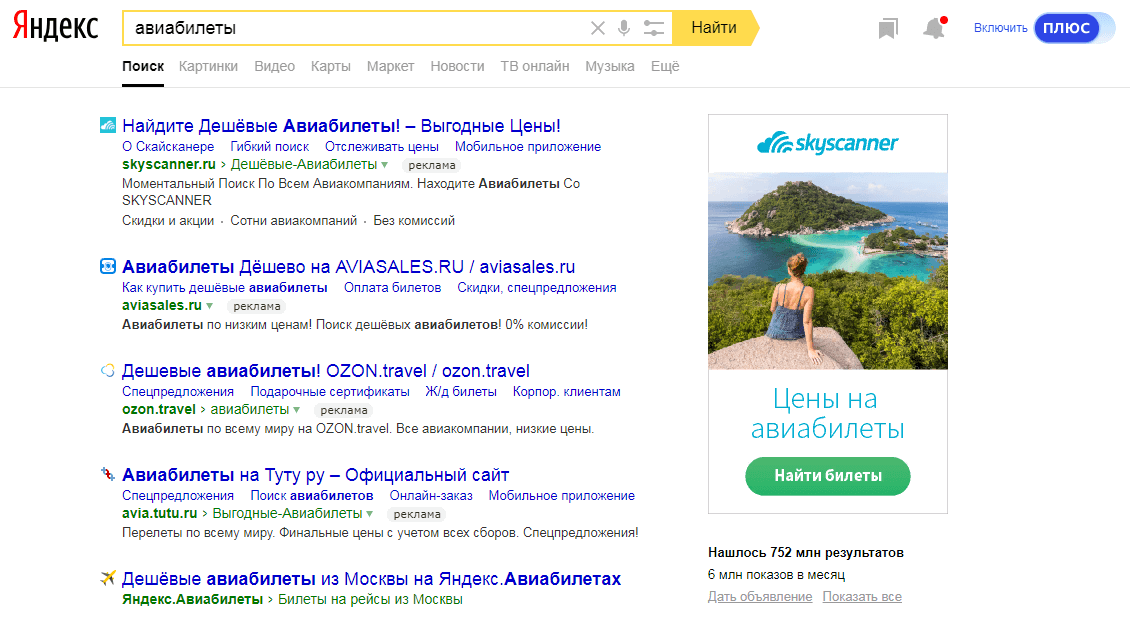Clear the search field with the X icon
The image size is (1130, 618).
click(598, 28)
